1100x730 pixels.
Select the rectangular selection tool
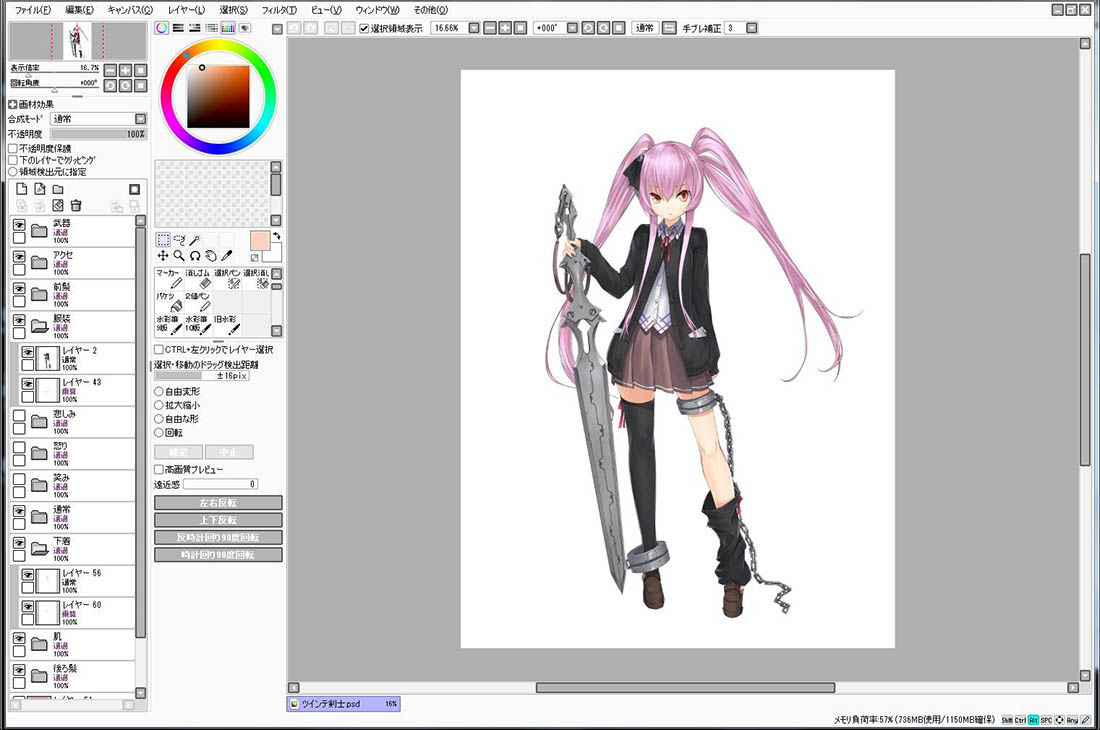163,240
